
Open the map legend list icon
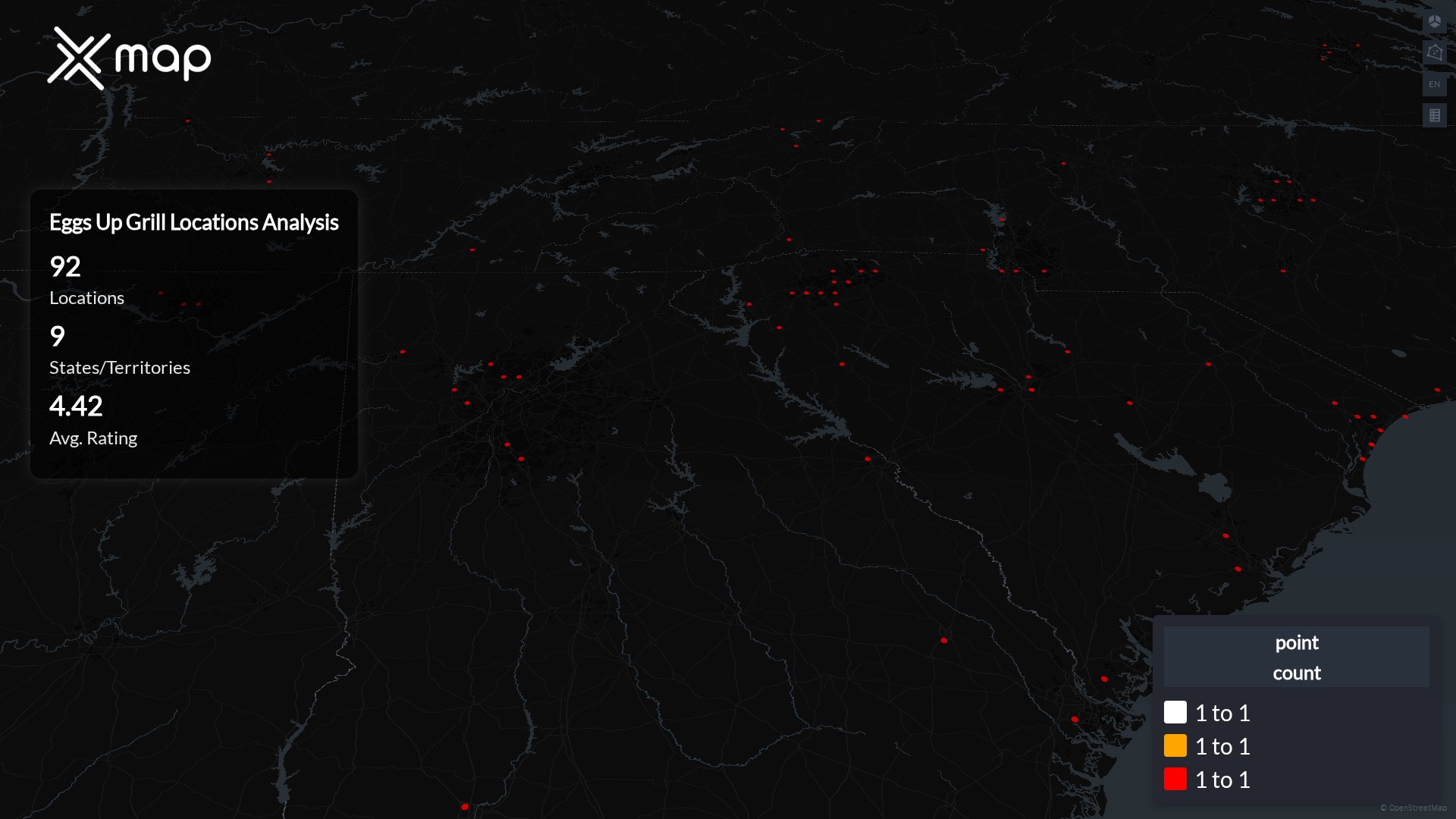point(1434,115)
